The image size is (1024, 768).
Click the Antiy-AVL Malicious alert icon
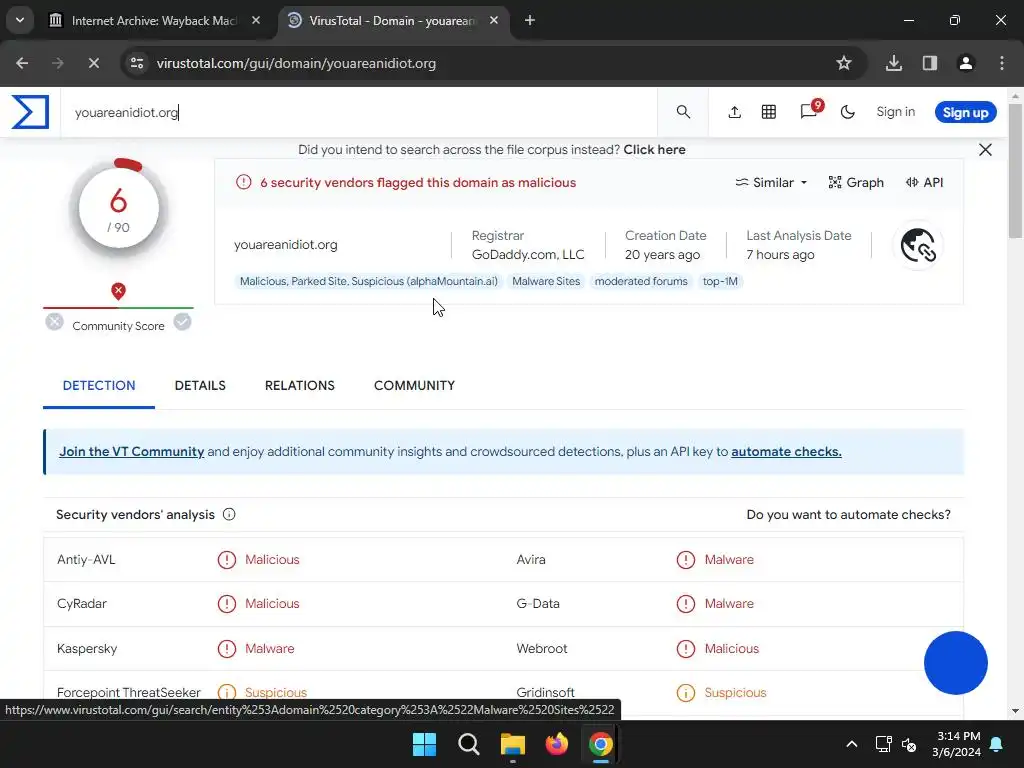coord(227,560)
